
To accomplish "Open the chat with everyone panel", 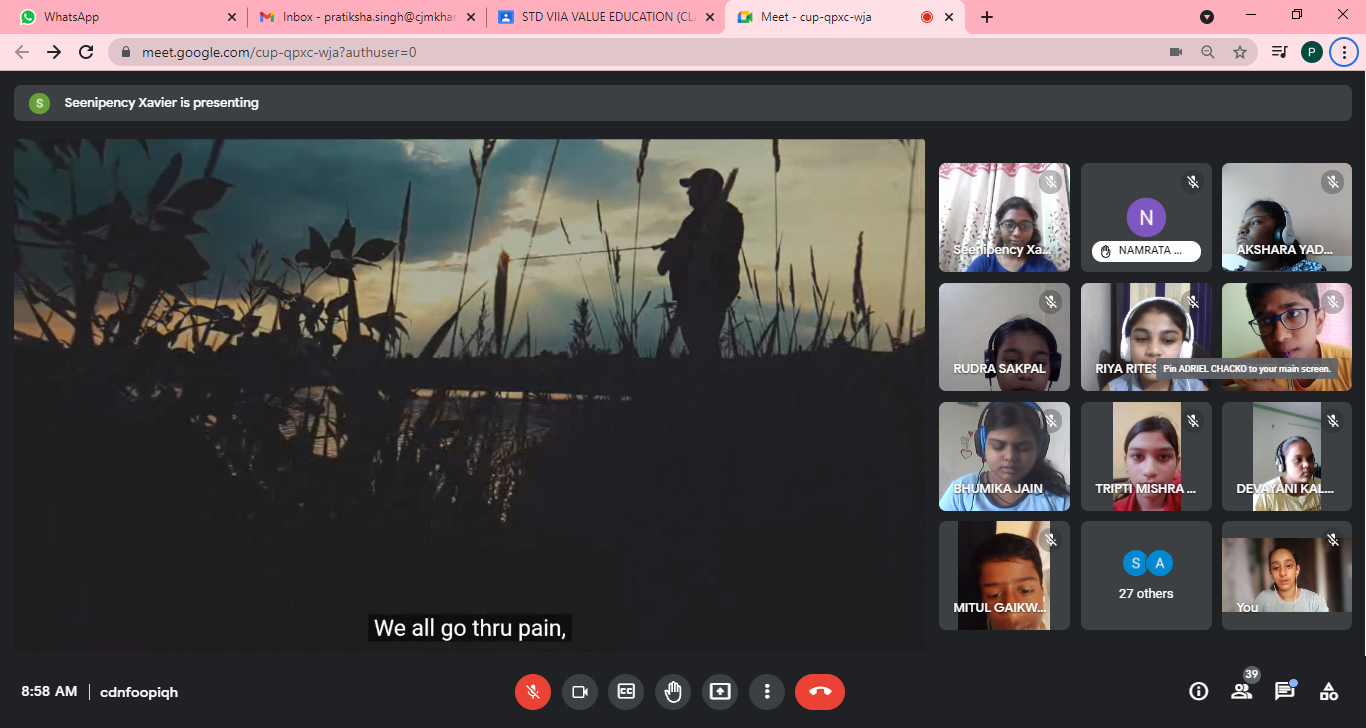I will 1284,691.
